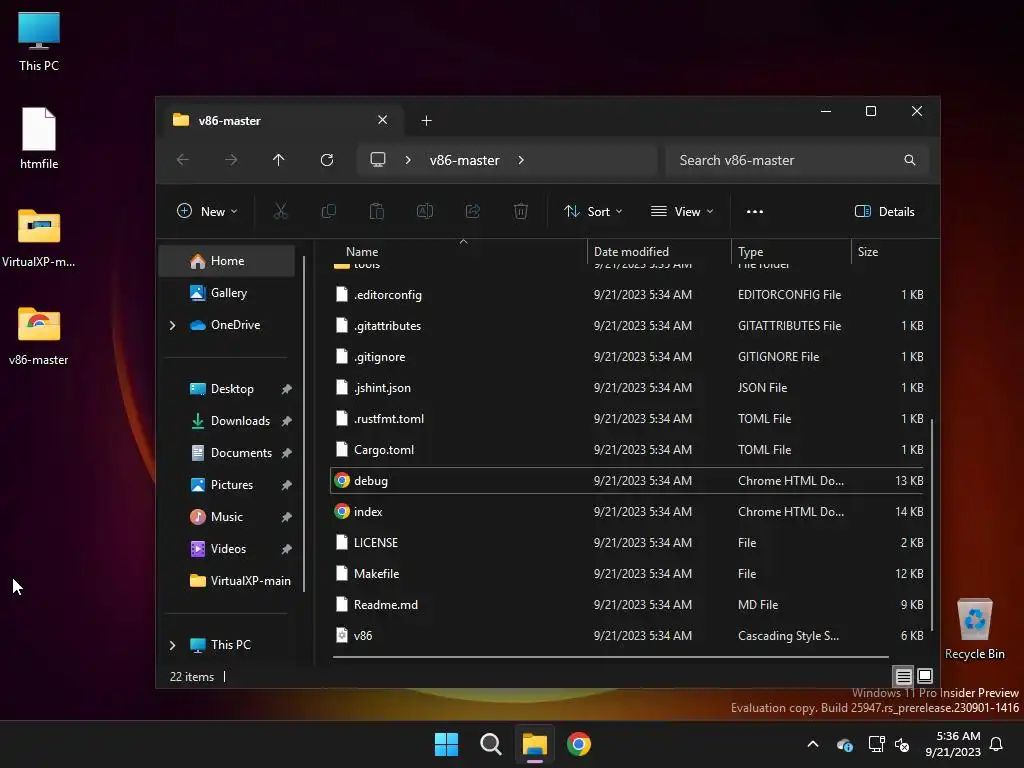Go up one folder level

(x=279, y=160)
